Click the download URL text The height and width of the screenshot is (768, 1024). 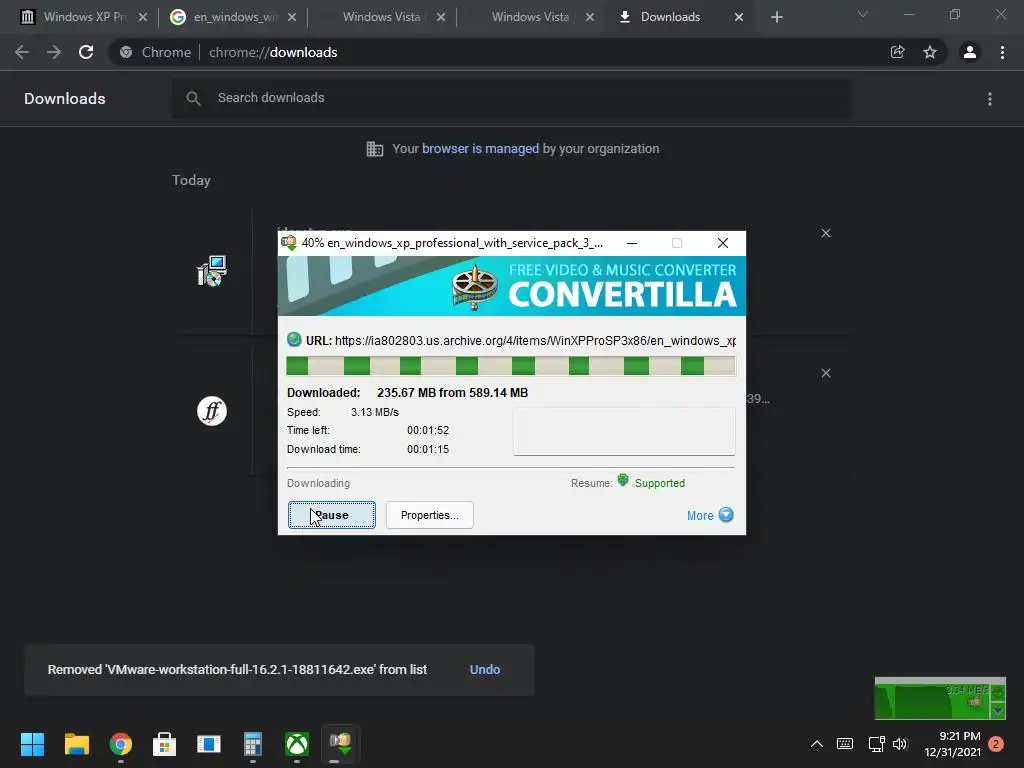pyautogui.click(x=535, y=341)
